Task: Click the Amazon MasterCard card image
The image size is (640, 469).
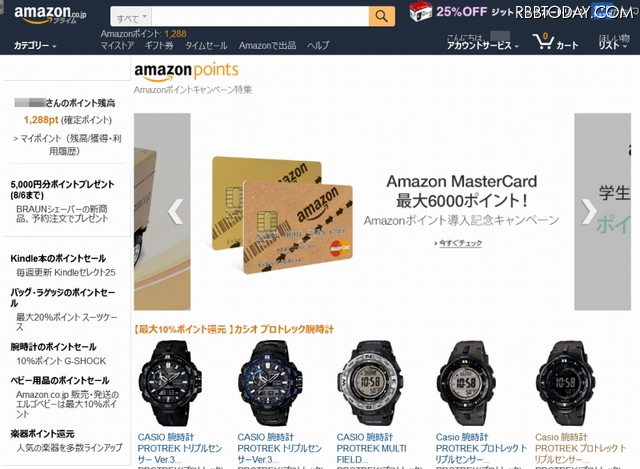Action: click(x=282, y=215)
